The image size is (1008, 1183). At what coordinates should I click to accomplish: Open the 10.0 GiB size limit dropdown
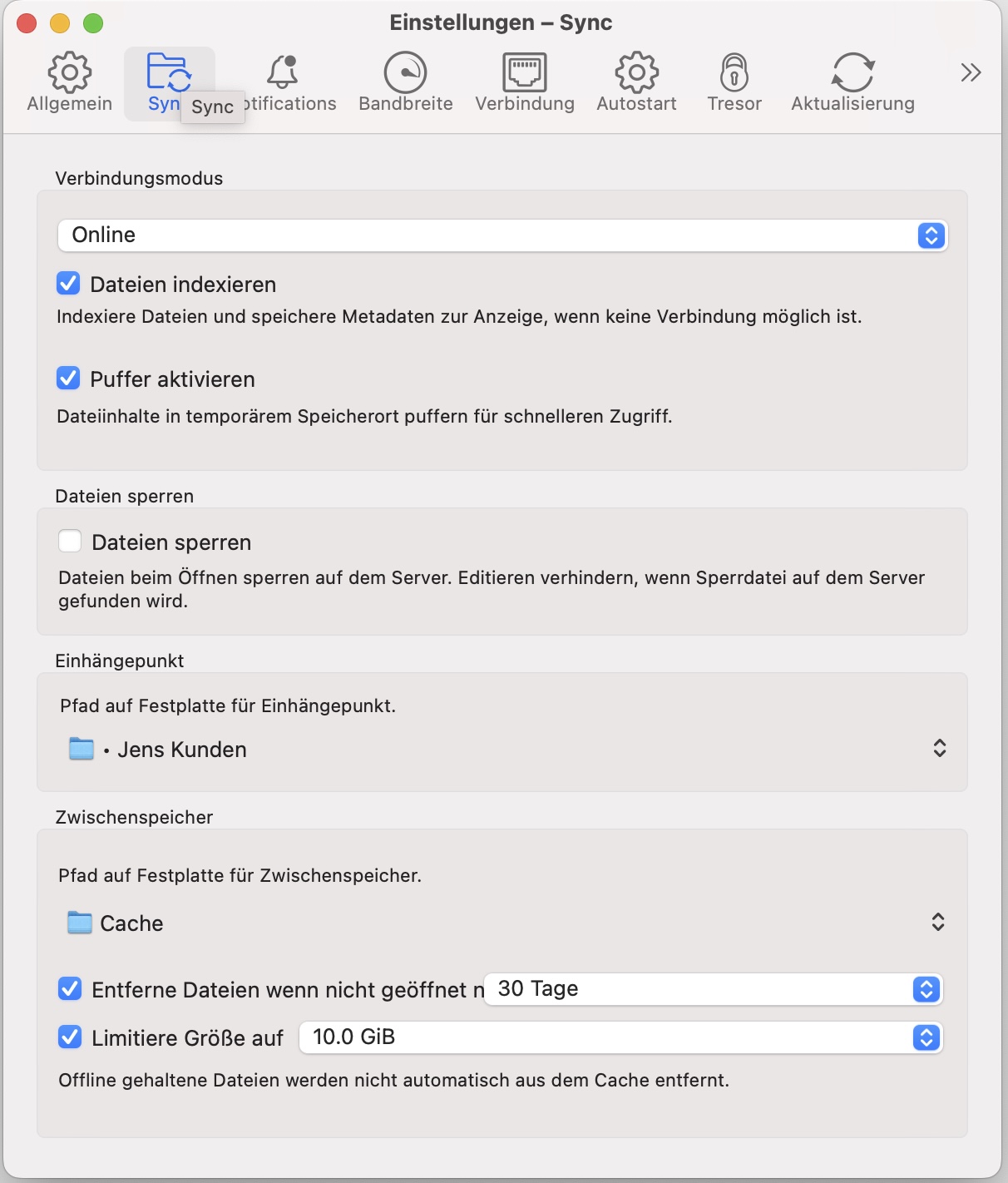coord(621,1037)
